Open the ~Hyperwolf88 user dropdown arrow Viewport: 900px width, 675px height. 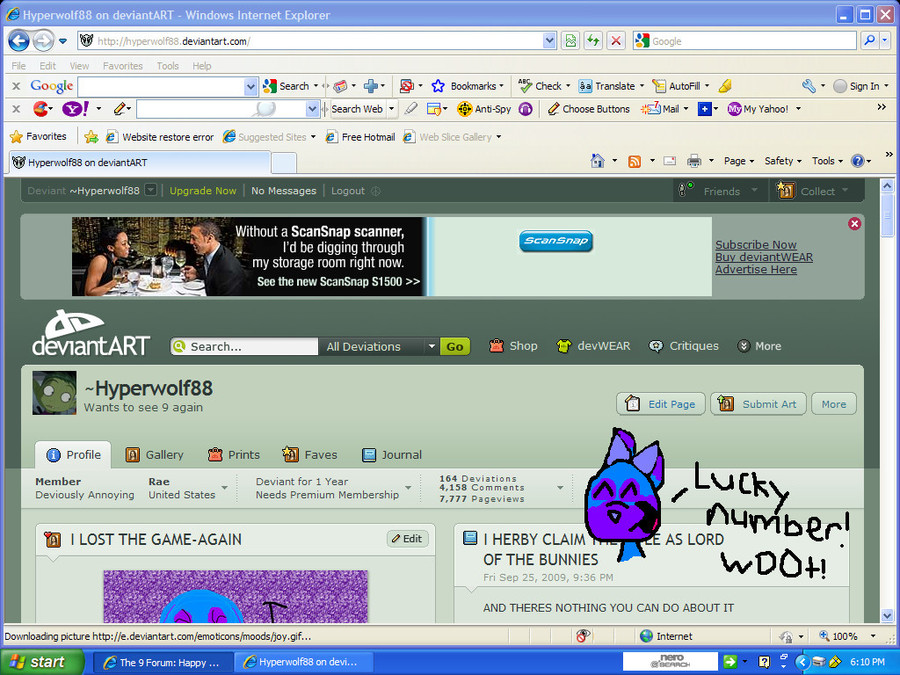click(150, 190)
